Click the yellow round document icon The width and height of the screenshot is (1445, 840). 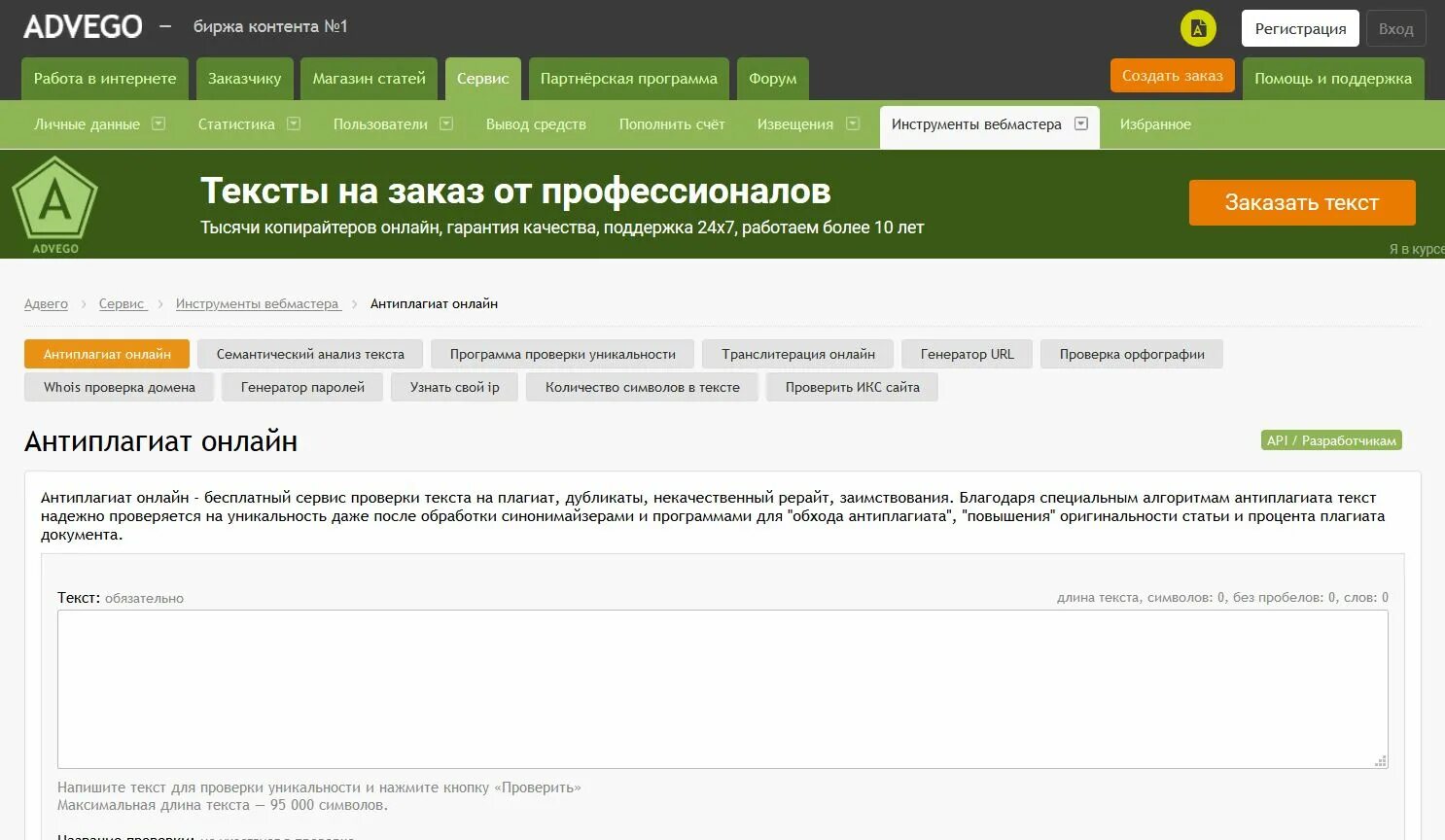[1198, 28]
